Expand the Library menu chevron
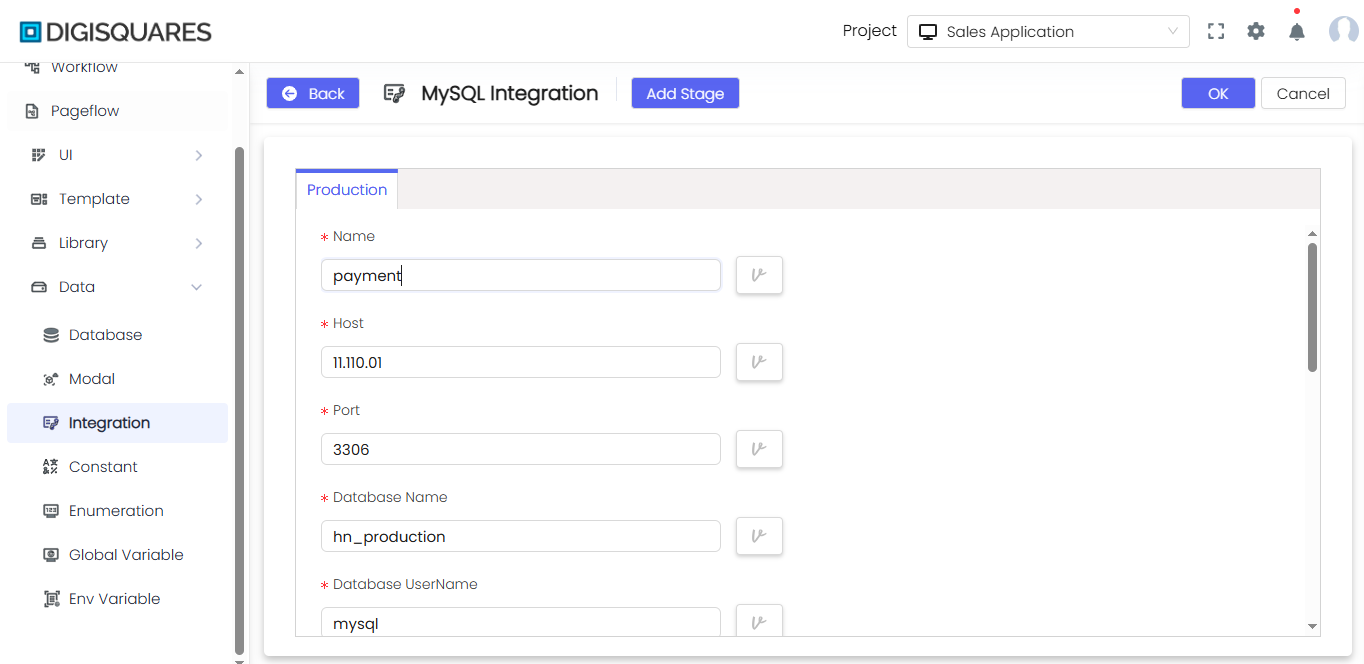Screen dimensions: 1364x664 (x=199, y=243)
